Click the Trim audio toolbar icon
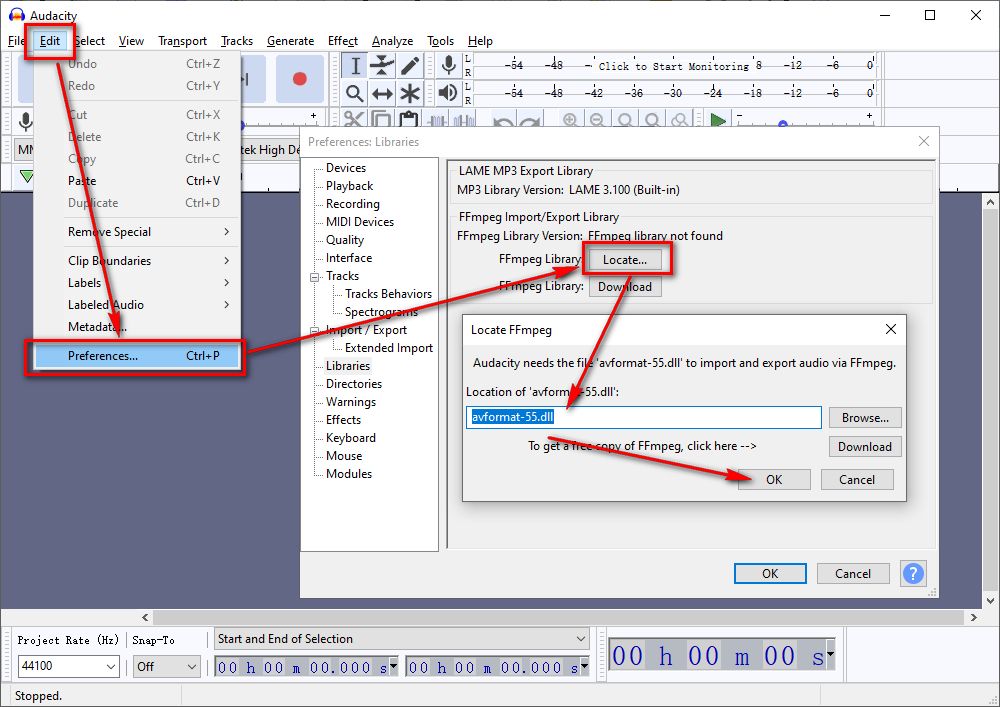This screenshot has width=1000, height=707. pyautogui.click(x=437, y=120)
